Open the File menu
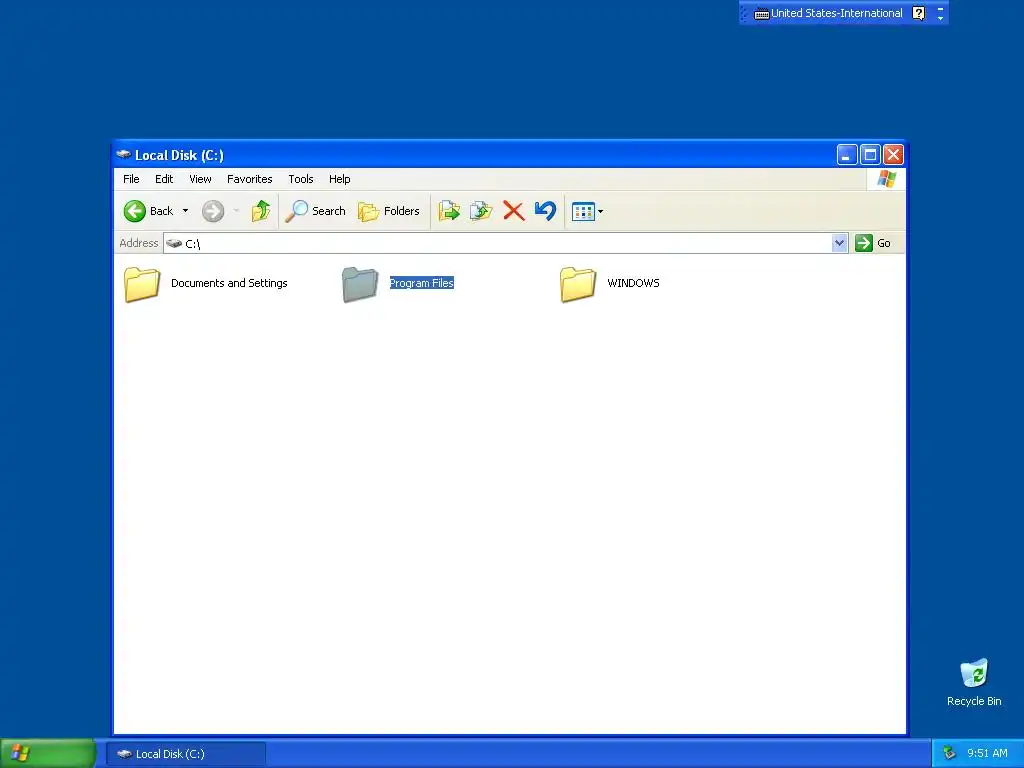The height and width of the screenshot is (768, 1024). pos(131,179)
